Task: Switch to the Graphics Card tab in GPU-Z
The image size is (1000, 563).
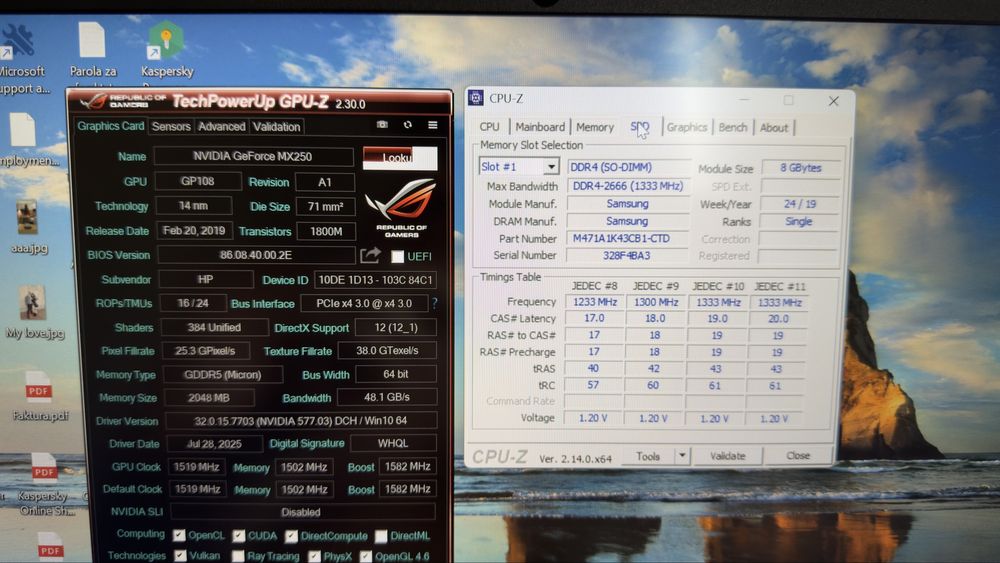Action: (x=110, y=126)
